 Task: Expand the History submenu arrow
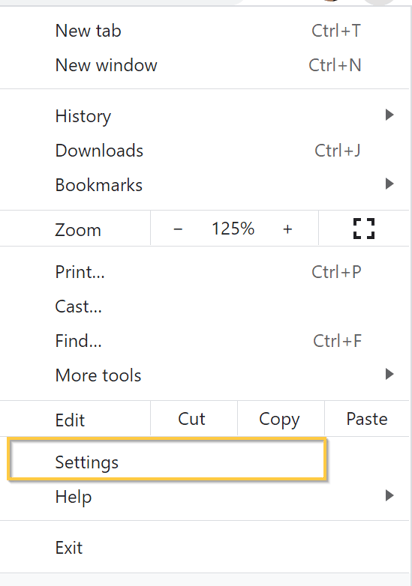(x=390, y=115)
